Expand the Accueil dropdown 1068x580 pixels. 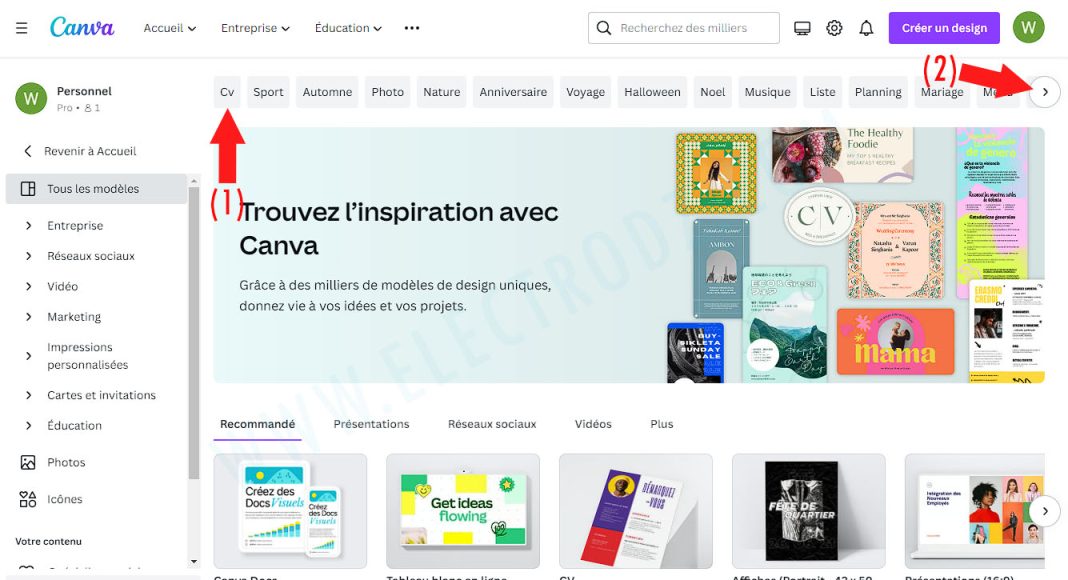[x=170, y=28]
